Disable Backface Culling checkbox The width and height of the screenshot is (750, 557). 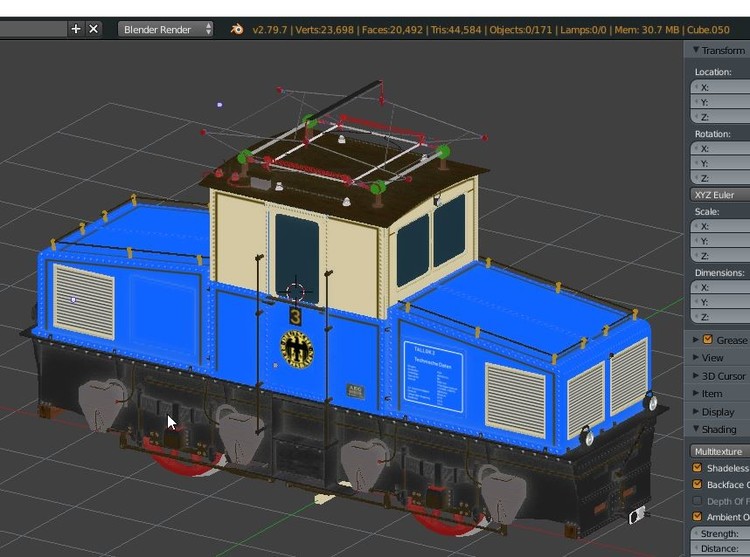point(698,484)
